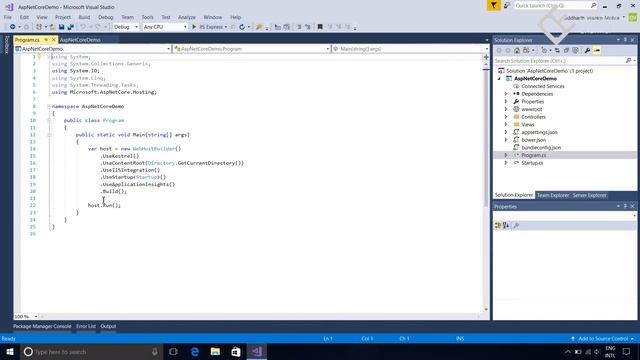Click the Save icon in the toolbar

[x=61, y=27]
